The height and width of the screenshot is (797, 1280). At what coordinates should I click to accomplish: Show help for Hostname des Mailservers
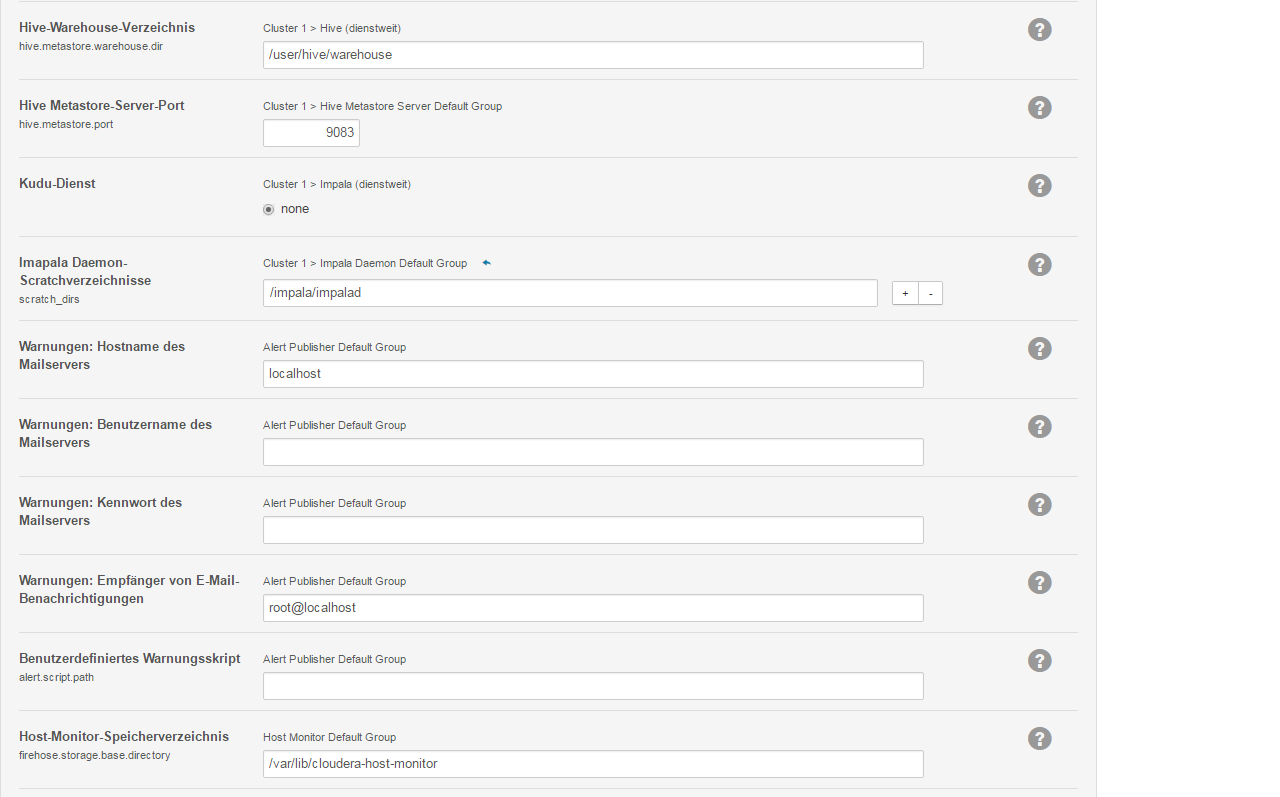pos(1039,349)
